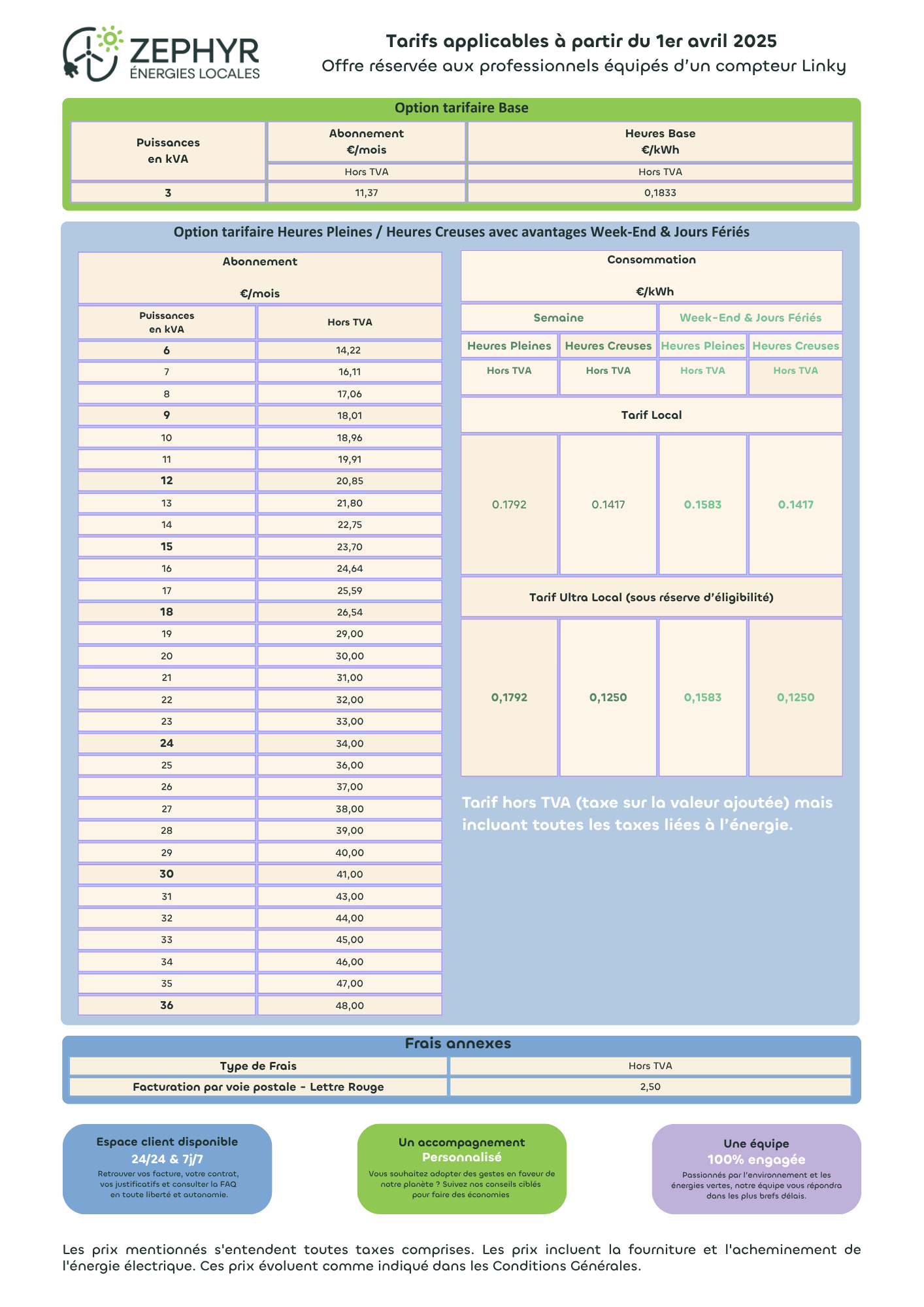The image size is (924, 1307).
Task: Click the 'Heures Base €/kWh' column header
Action: [x=660, y=142]
